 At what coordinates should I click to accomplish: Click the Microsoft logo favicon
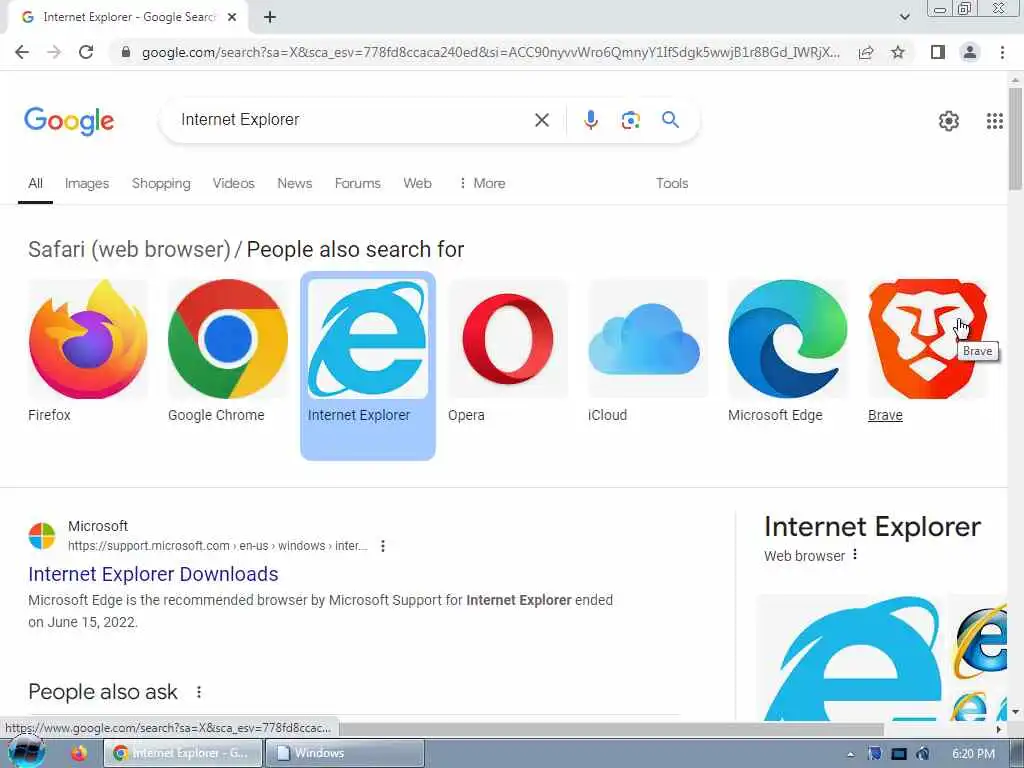click(x=42, y=536)
